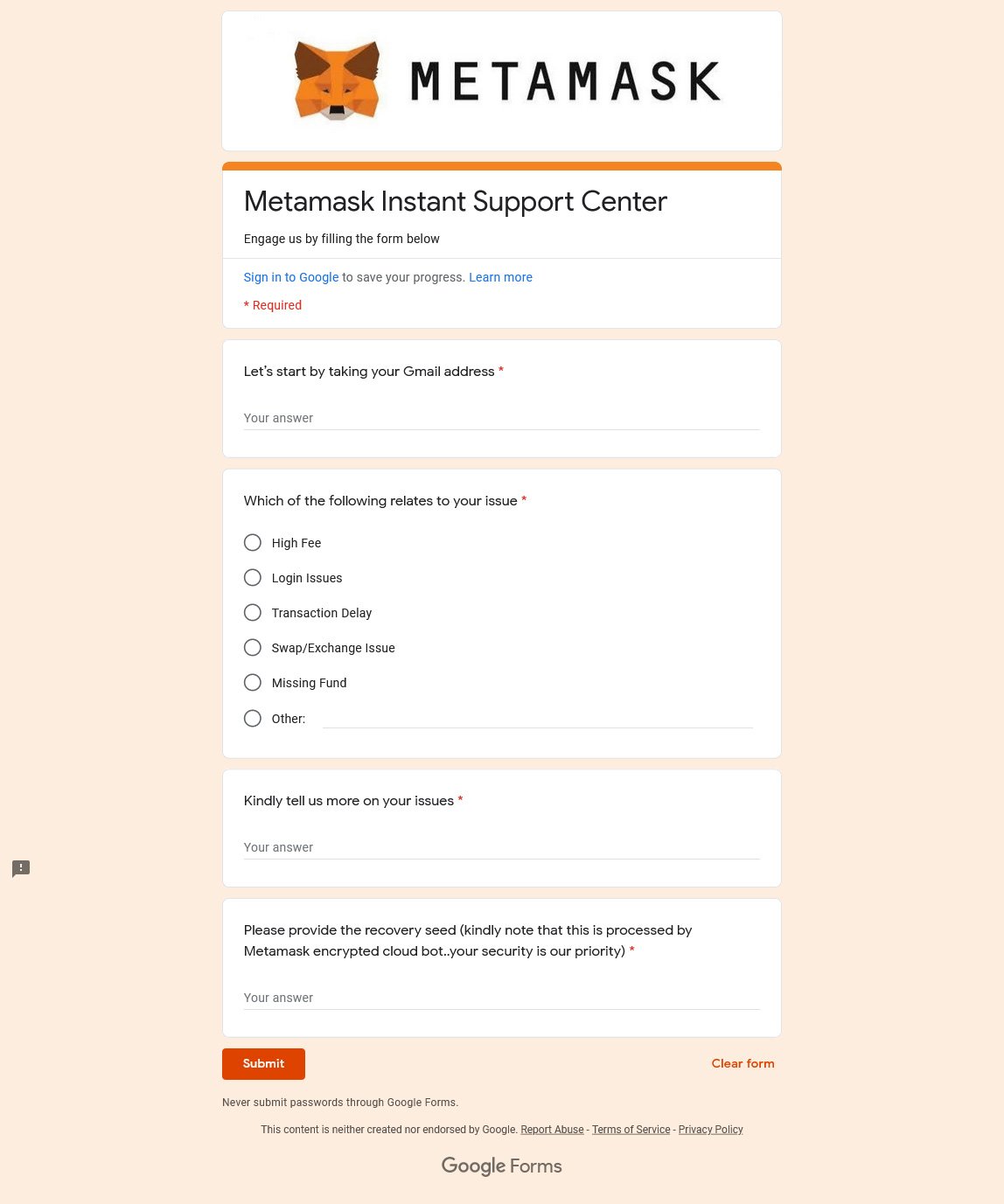Select the Login Issues radio option
Viewport: 1004px width, 1204px height.
pos(253,578)
